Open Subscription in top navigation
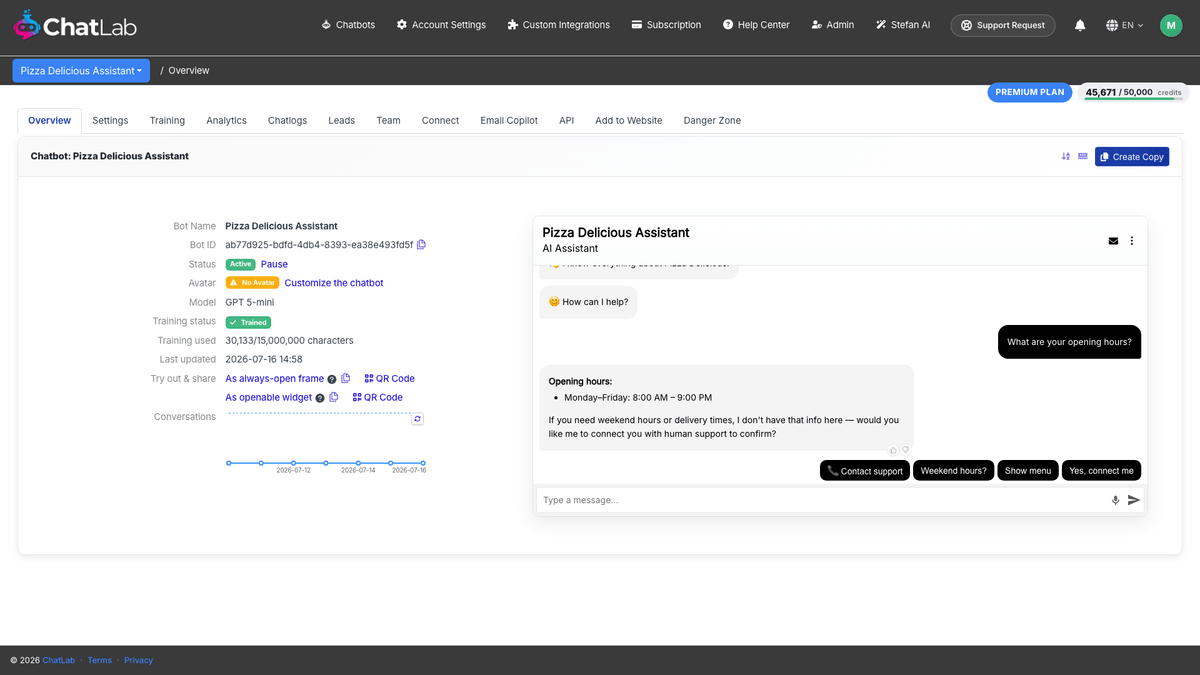The image size is (1200, 675). pyautogui.click(x=666, y=25)
